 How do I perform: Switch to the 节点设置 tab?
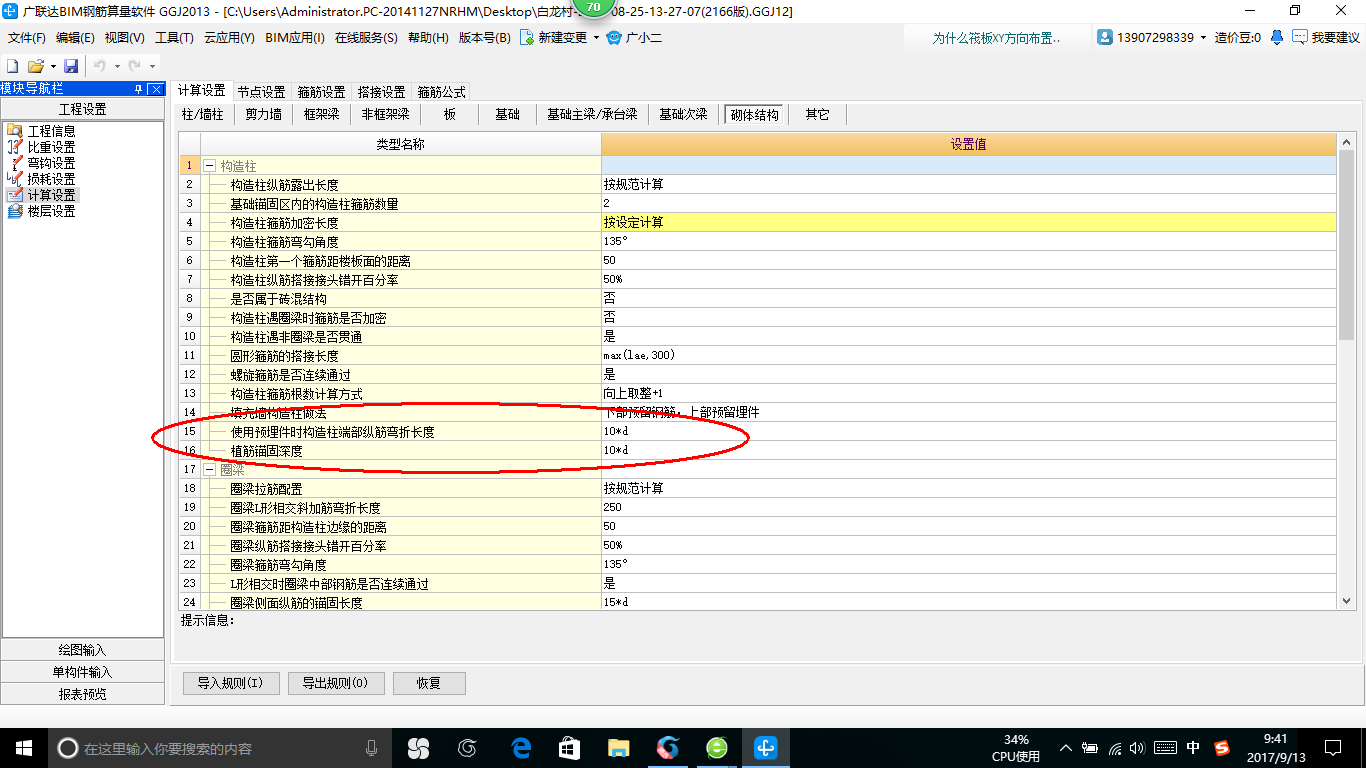click(x=261, y=91)
